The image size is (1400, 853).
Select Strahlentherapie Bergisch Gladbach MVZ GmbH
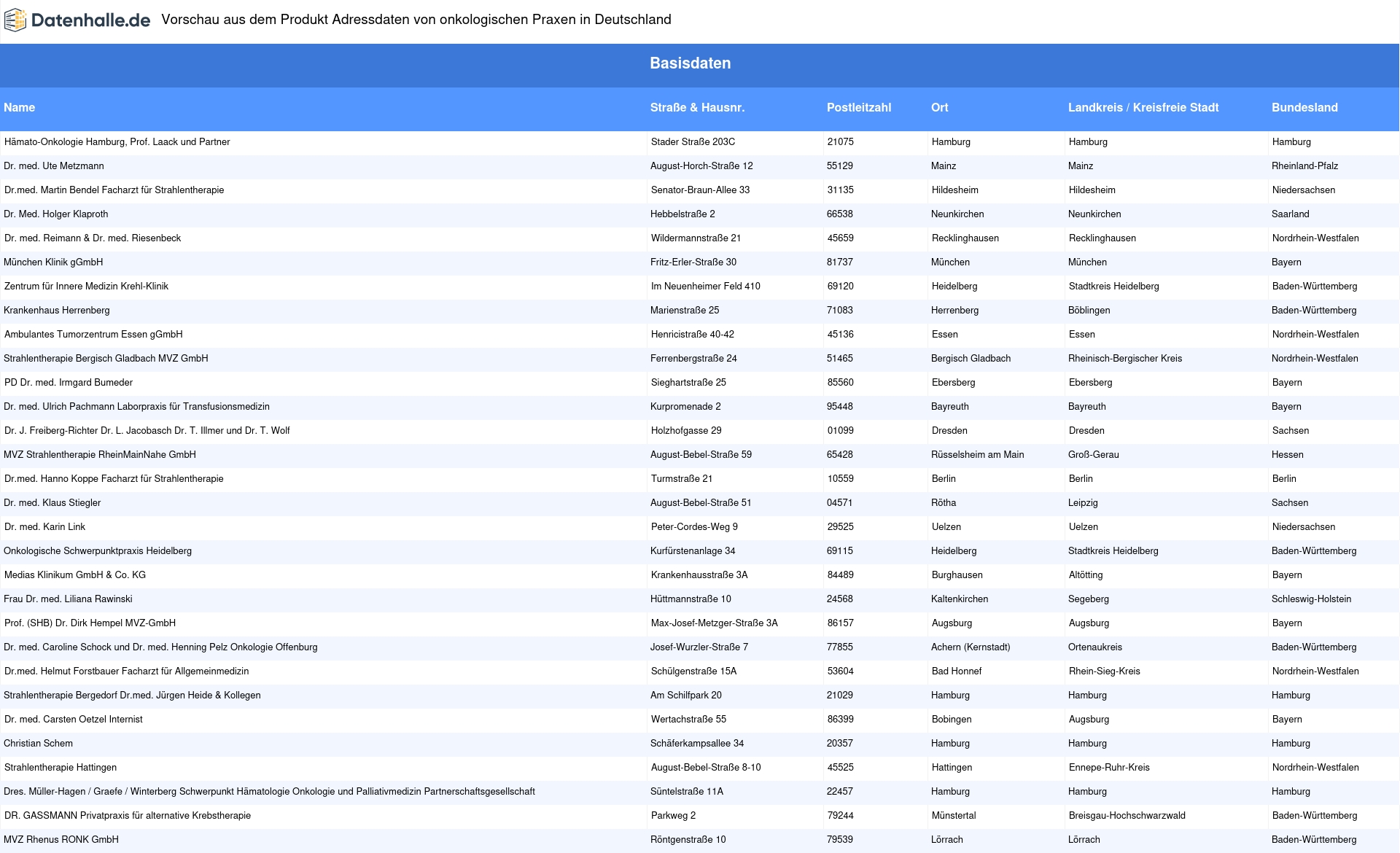tap(106, 359)
